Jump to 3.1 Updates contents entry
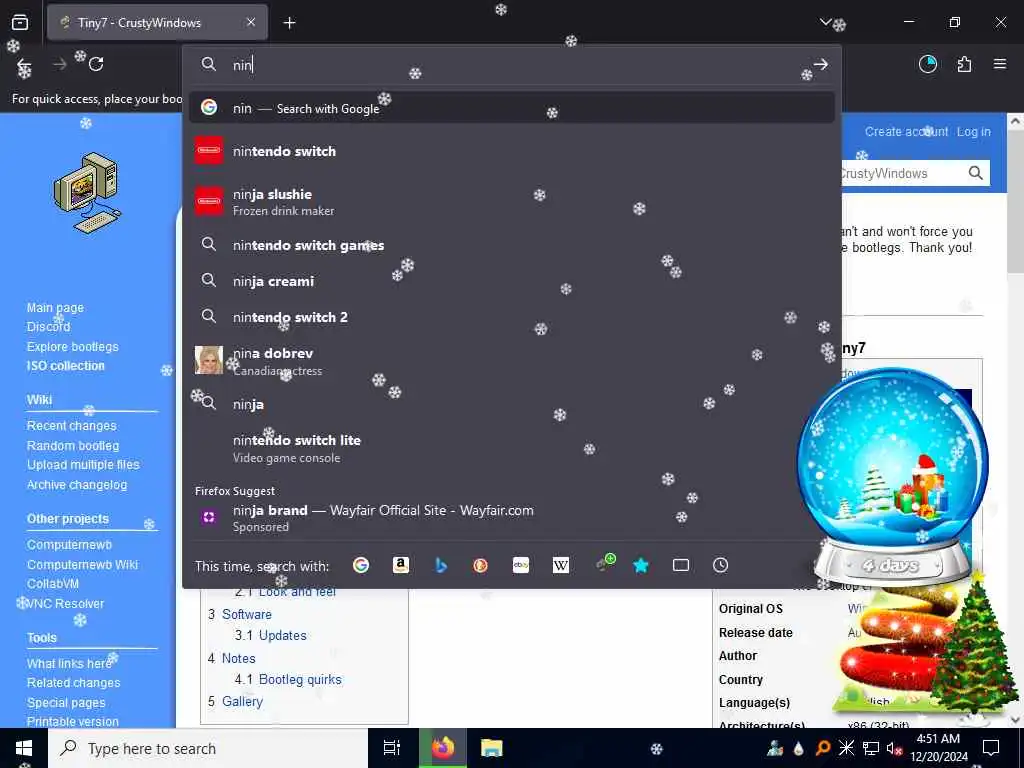This screenshot has width=1024, height=768. pos(270,635)
